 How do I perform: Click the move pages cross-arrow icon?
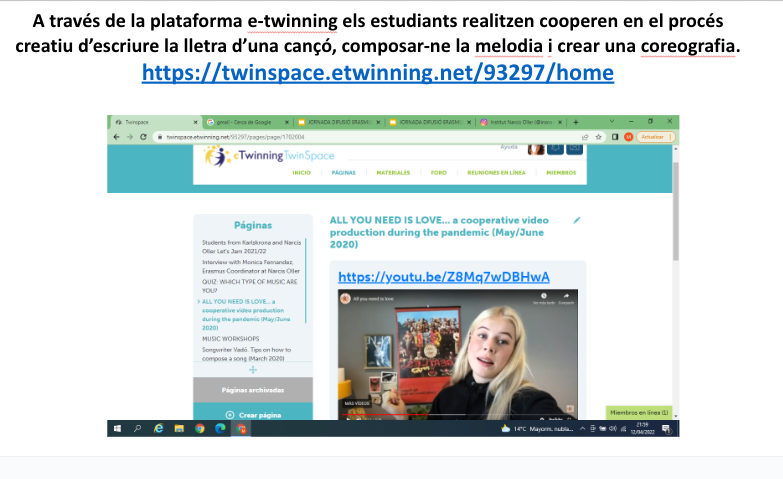(253, 369)
